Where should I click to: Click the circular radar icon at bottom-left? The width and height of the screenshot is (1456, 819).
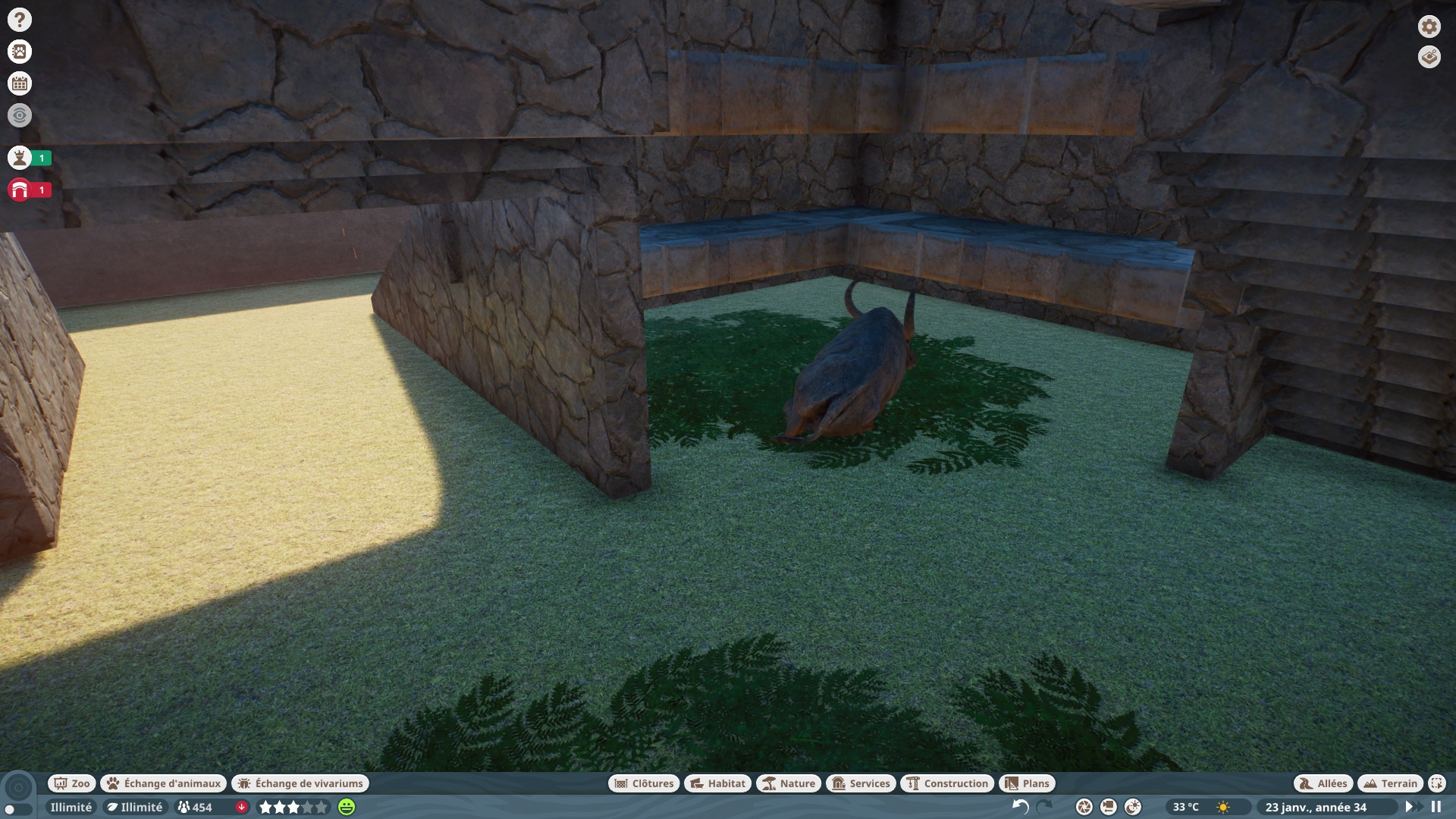coord(19,786)
